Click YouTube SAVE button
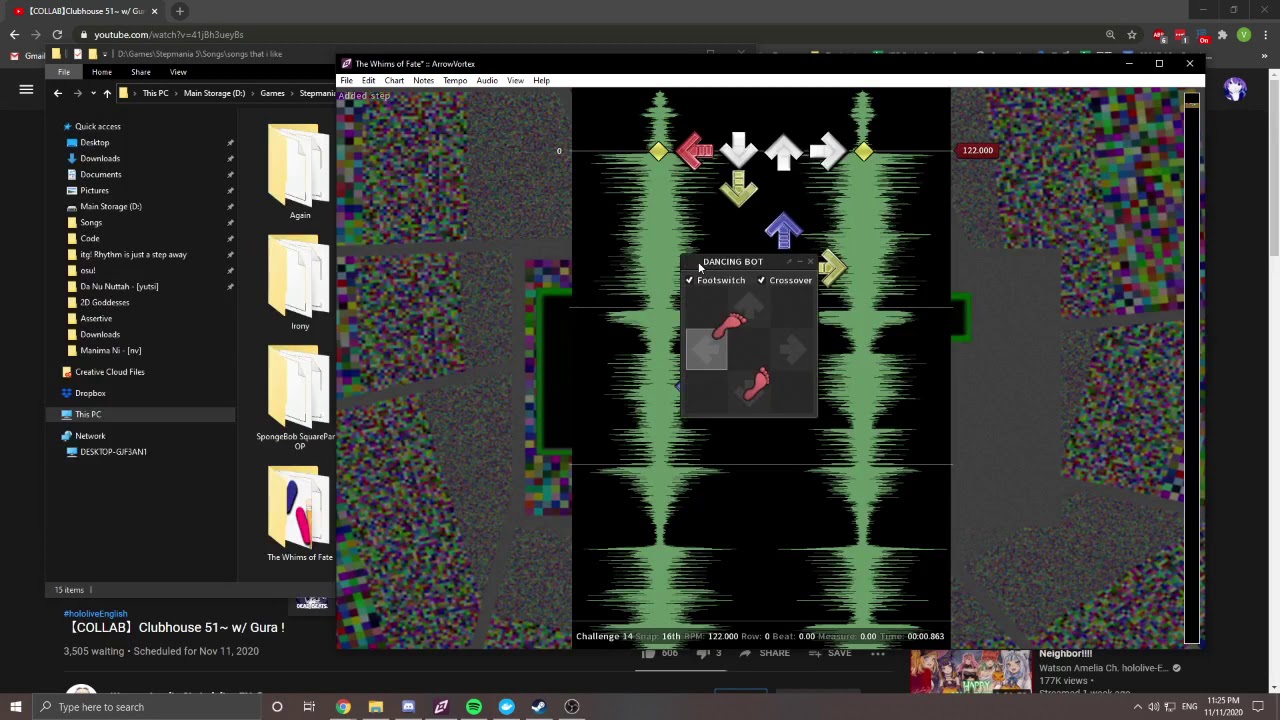The image size is (1280, 720). coord(832,653)
